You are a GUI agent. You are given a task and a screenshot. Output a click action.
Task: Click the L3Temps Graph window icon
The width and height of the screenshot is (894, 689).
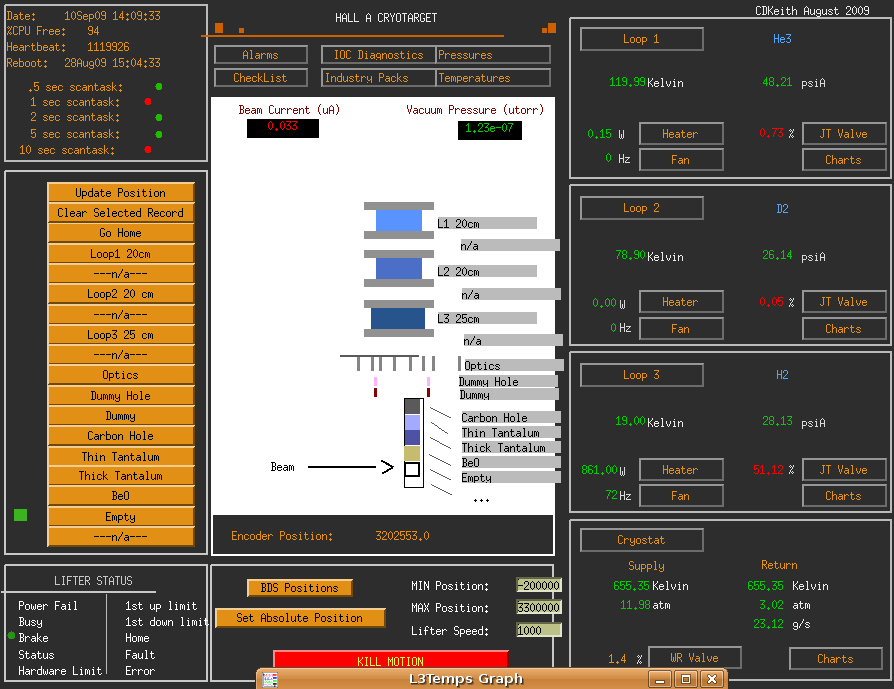point(270,679)
